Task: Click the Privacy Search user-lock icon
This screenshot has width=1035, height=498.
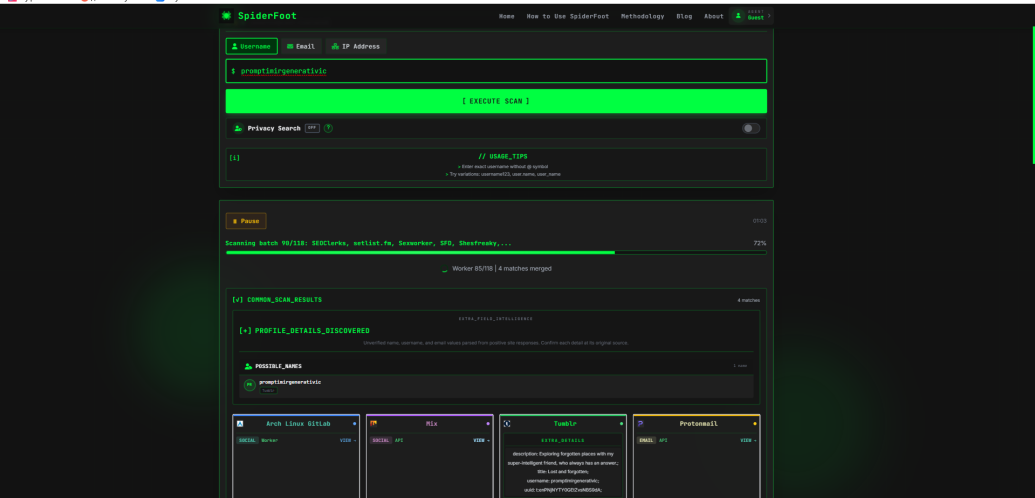Action: coord(238,128)
